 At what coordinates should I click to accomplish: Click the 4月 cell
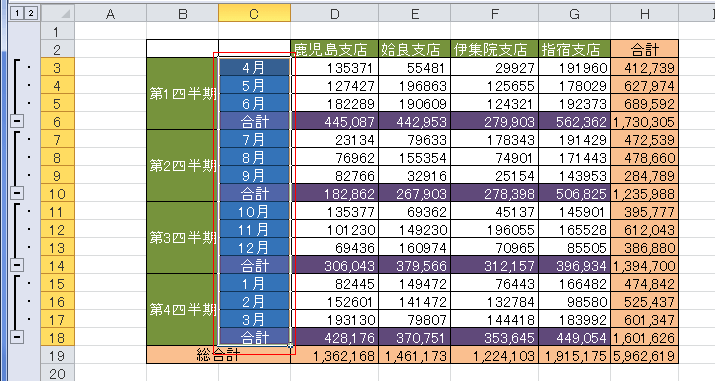click(x=254, y=67)
